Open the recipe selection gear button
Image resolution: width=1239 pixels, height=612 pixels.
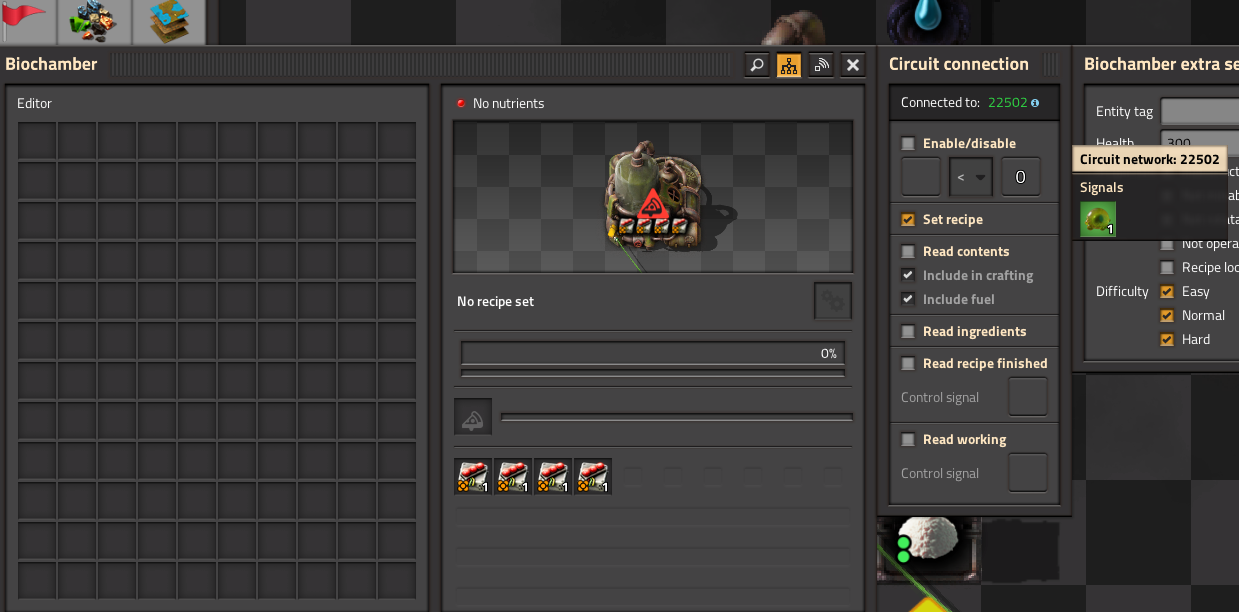point(833,301)
